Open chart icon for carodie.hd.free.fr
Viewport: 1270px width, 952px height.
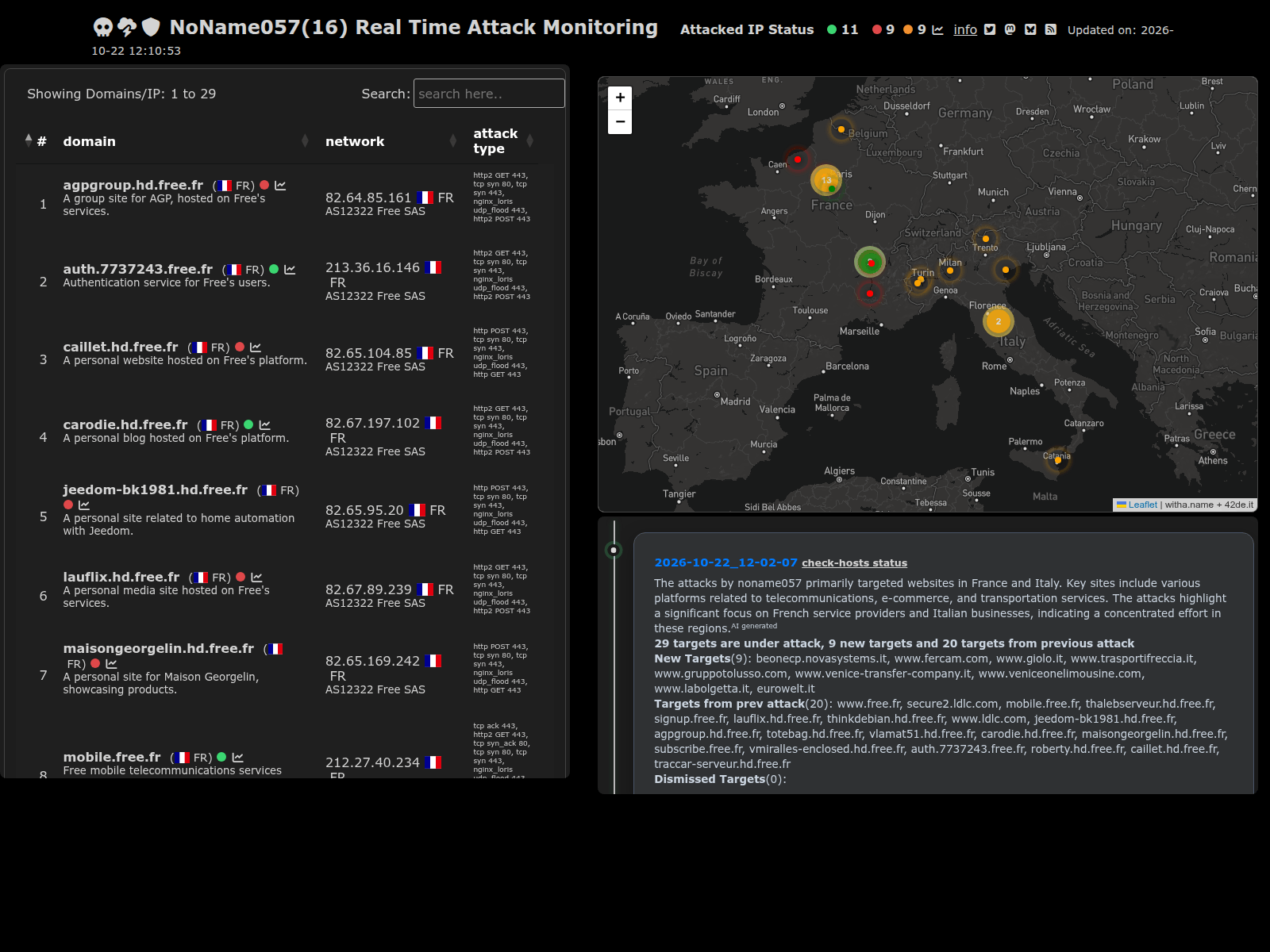click(265, 425)
